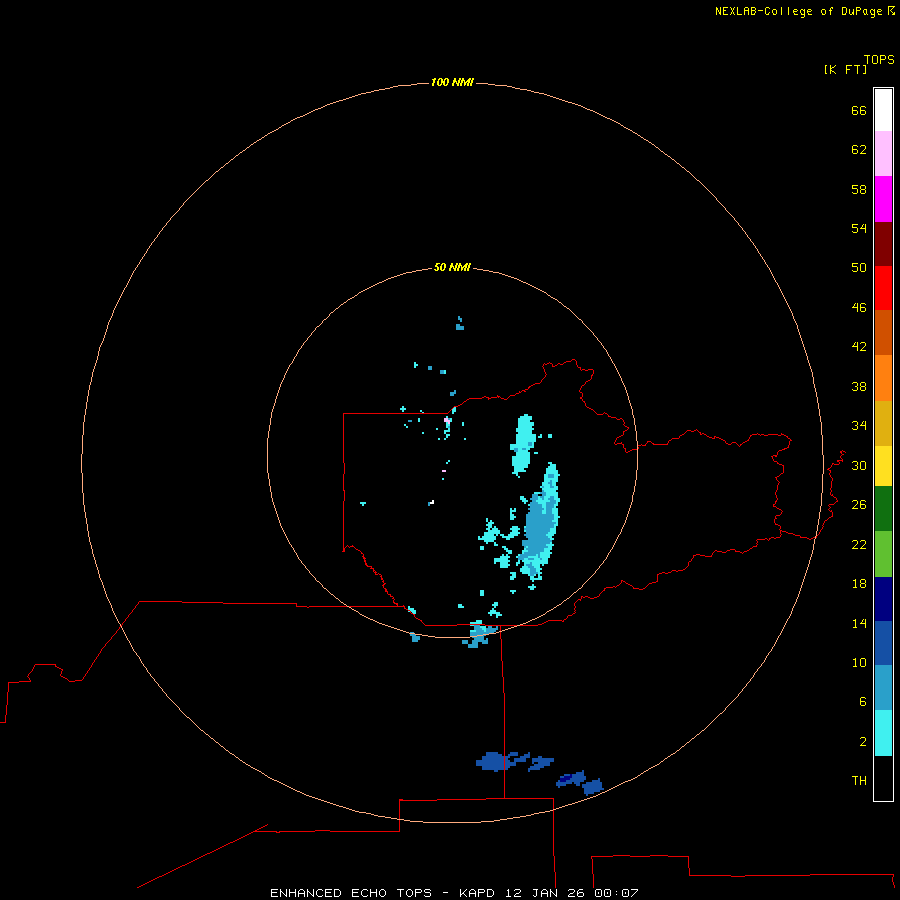Click the legend value 66
The image size is (900, 900).
pos(859,110)
